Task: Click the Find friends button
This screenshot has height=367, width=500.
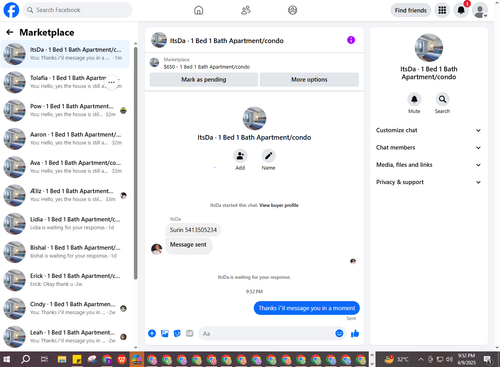Action: (411, 10)
